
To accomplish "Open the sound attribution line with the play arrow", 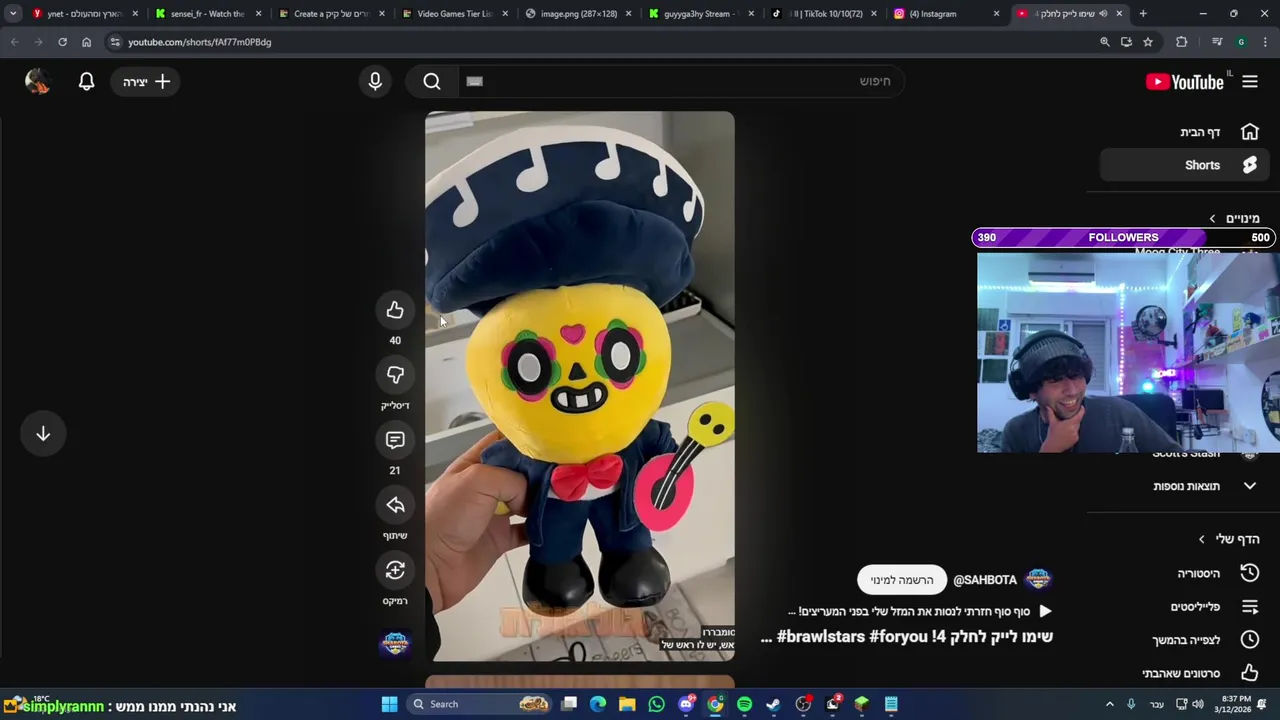I will tap(920, 611).
